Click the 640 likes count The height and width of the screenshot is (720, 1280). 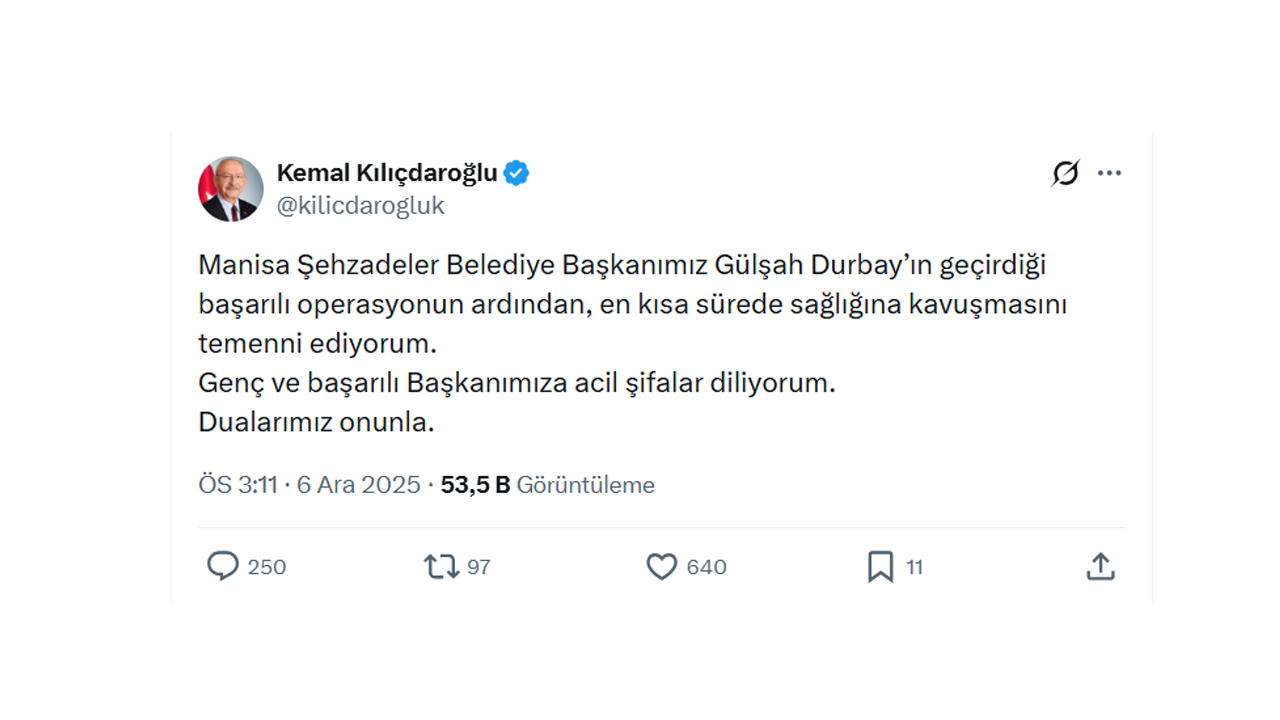coord(706,567)
